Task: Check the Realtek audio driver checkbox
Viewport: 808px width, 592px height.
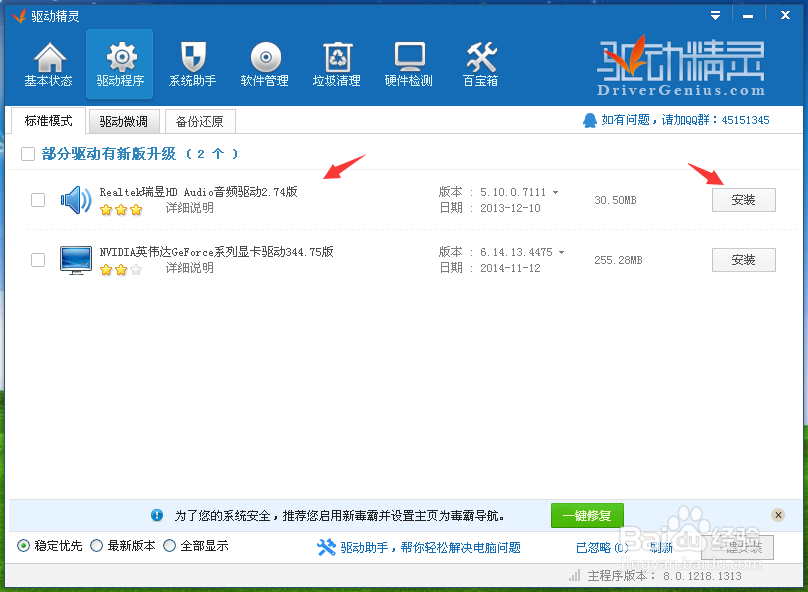Action: (38, 200)
